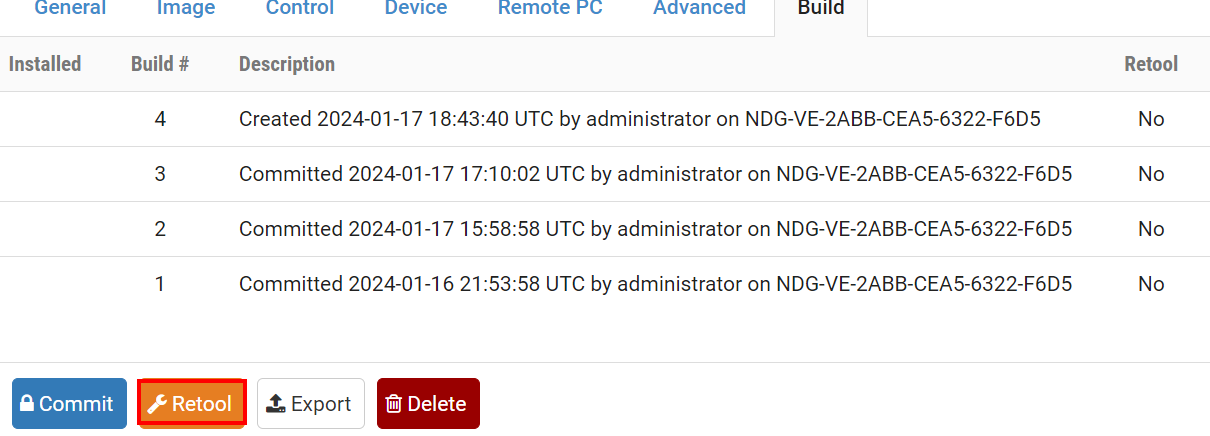Click the wrench icon on Retool button

[157, 404]
